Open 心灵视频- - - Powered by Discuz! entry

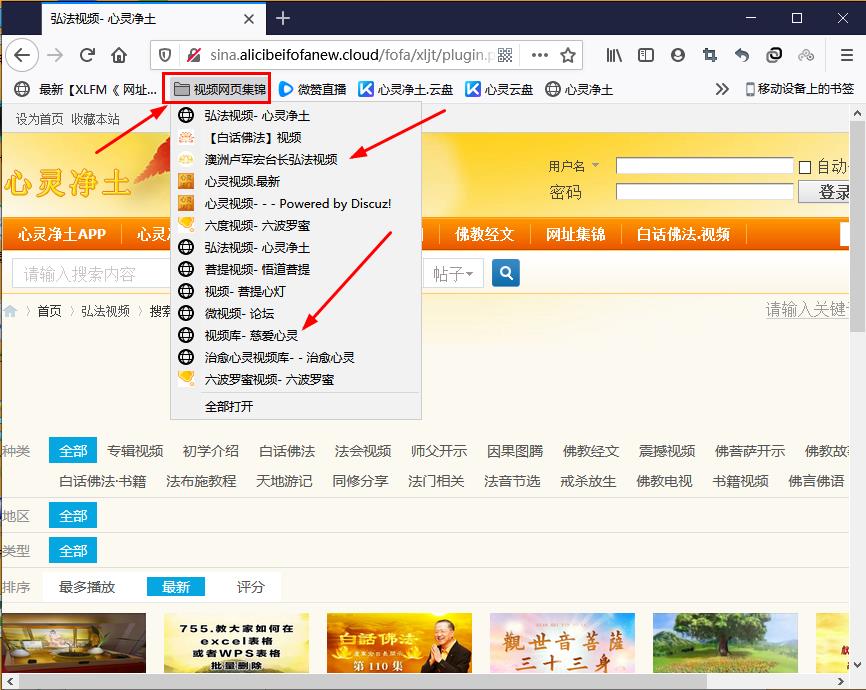pyautogui.click(x=295, y=204)
